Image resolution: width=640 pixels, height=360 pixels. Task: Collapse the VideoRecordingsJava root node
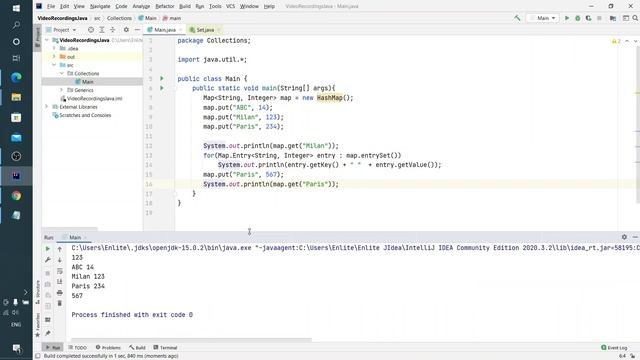(x=47, y=40)
